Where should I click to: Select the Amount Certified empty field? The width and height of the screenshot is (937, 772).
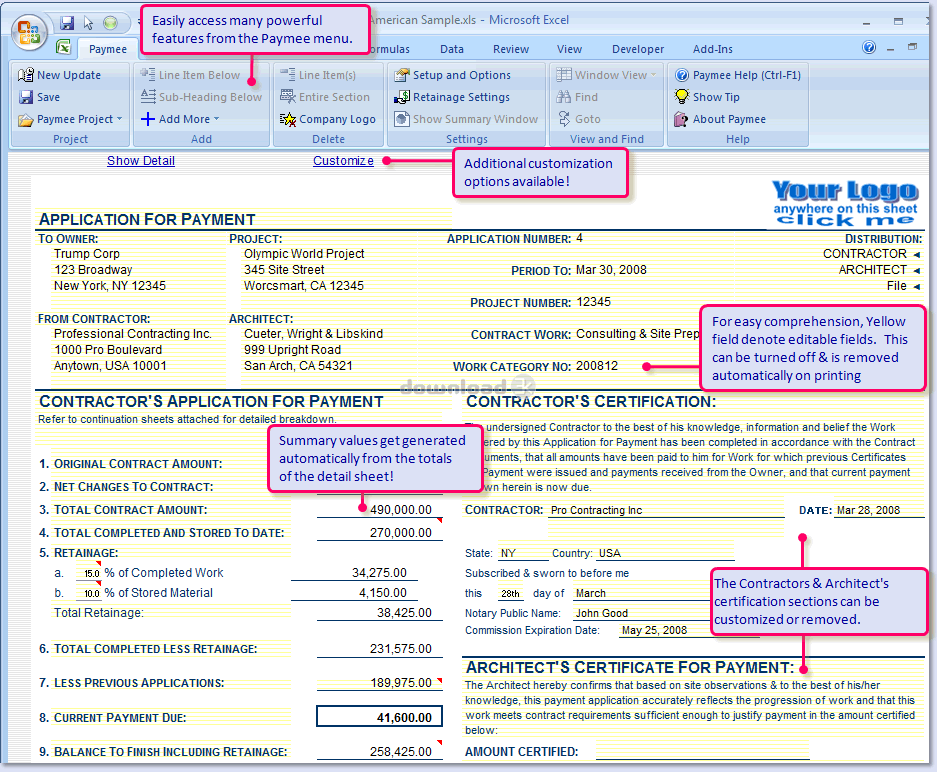[703, 752]
